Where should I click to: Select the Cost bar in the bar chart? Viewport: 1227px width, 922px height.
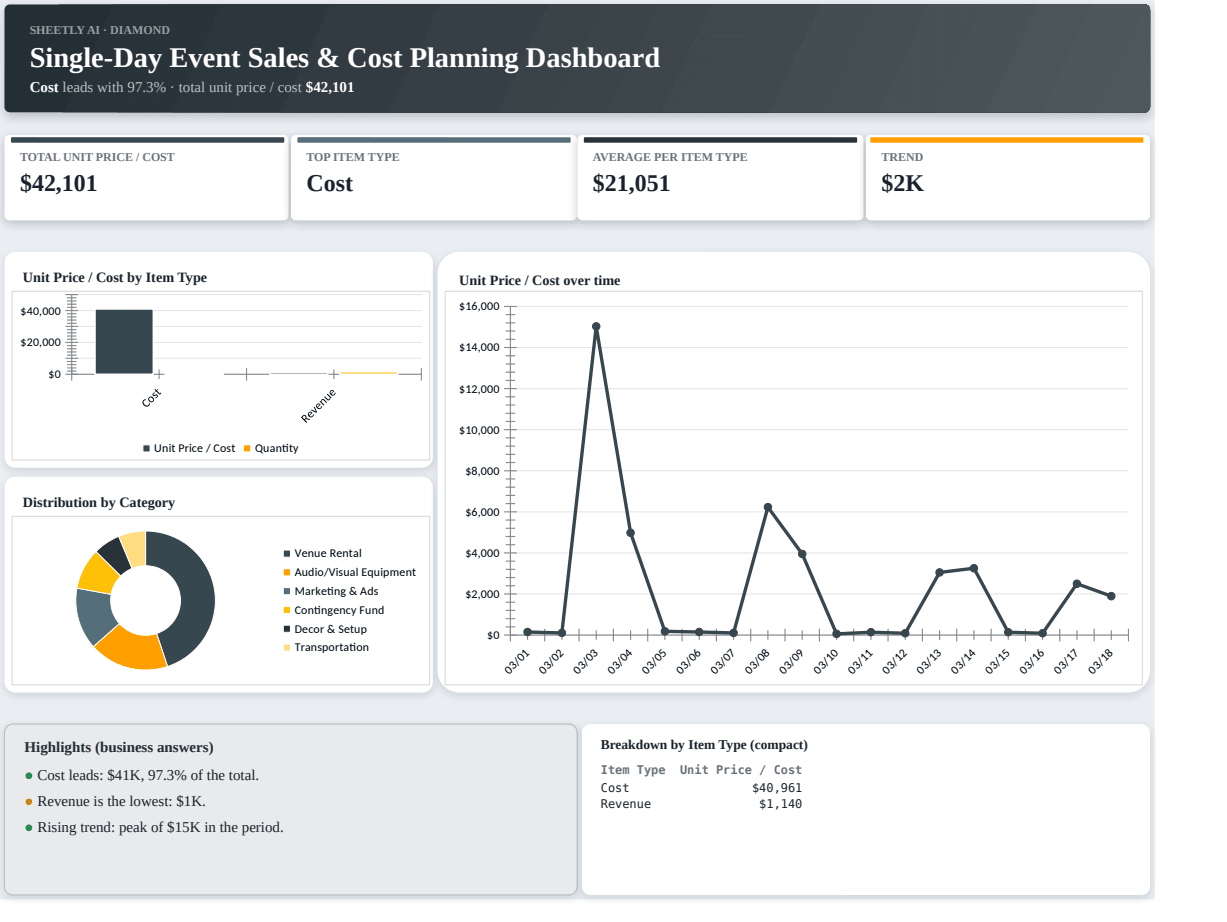tap(124, 342)
